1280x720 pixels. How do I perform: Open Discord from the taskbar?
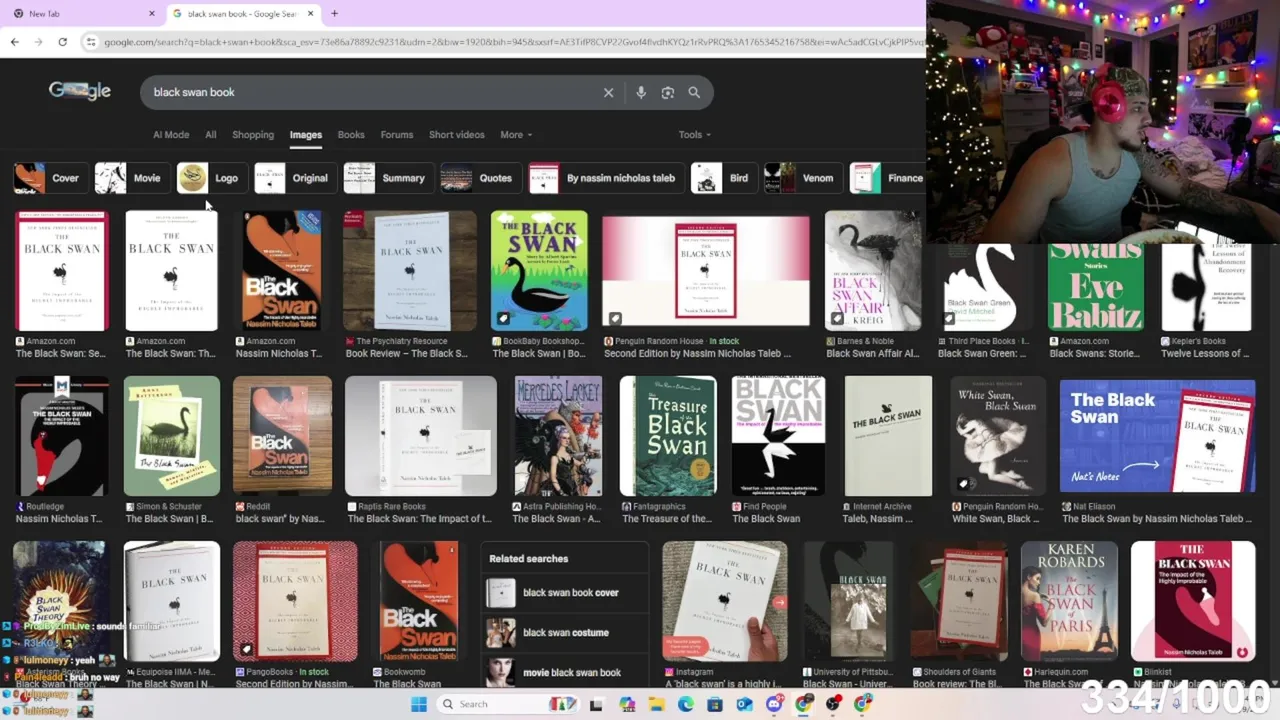click(774, 704)
